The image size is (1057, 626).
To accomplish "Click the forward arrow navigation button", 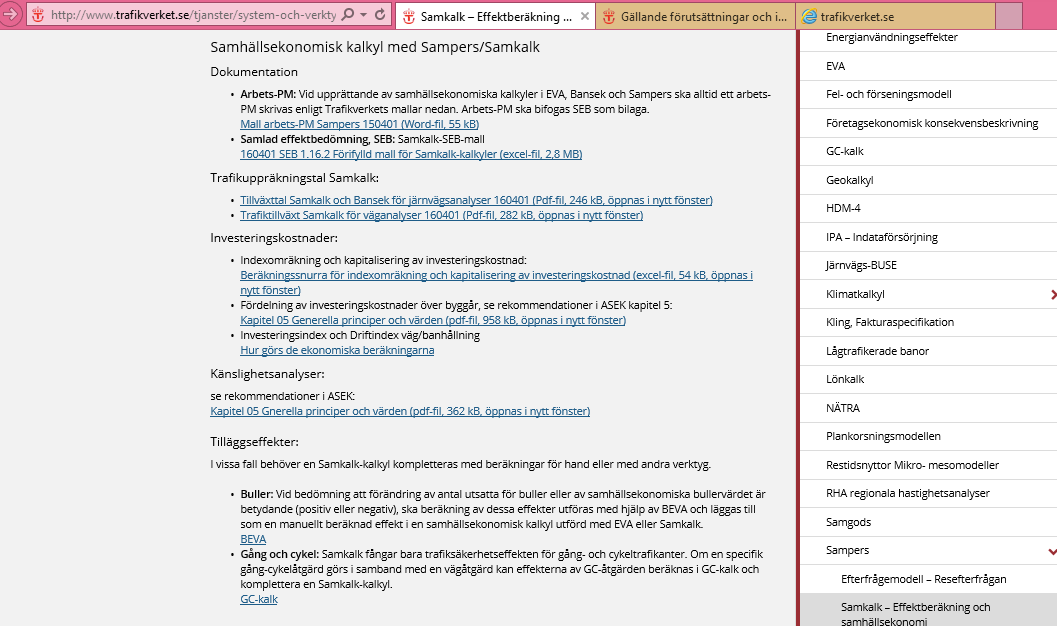I will [x=9, y=14].
